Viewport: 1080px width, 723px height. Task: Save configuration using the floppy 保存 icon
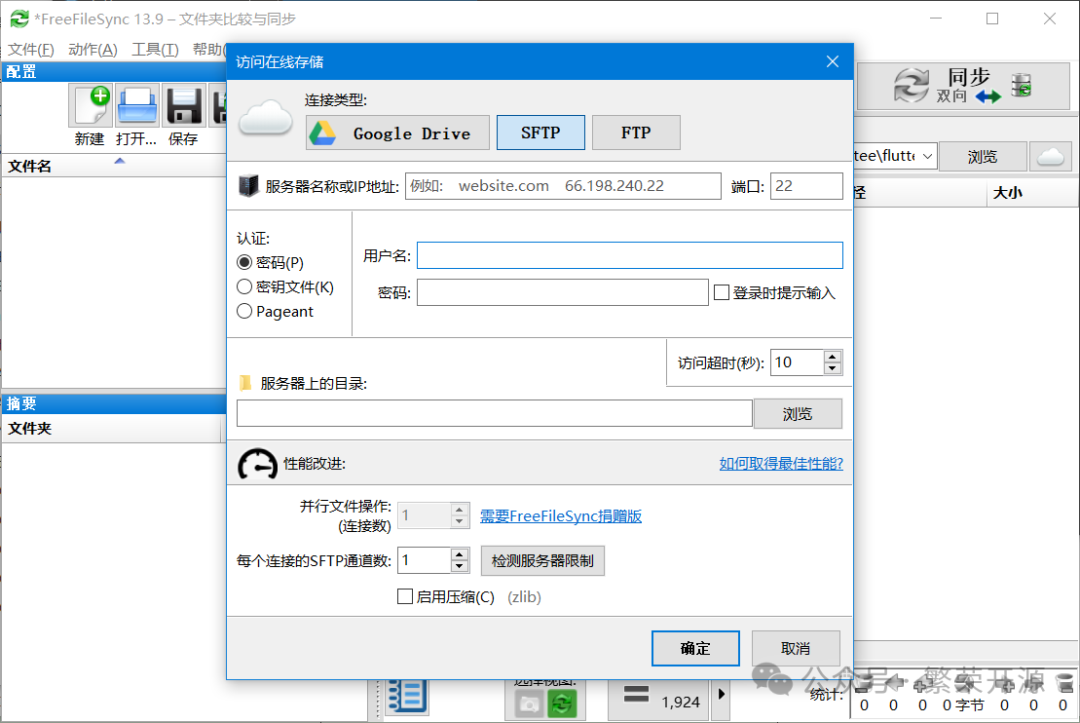click(183, 106)
